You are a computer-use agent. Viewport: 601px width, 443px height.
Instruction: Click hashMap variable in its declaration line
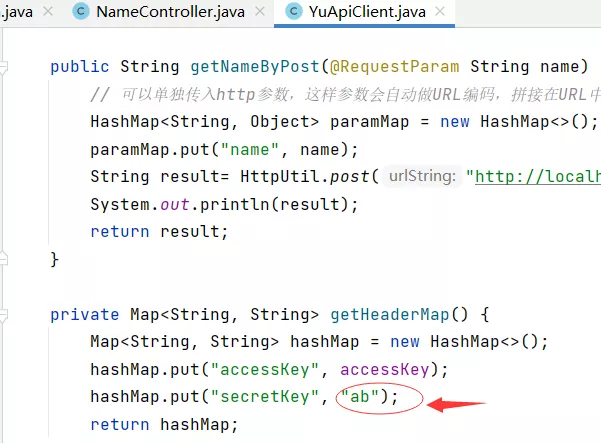325,341
